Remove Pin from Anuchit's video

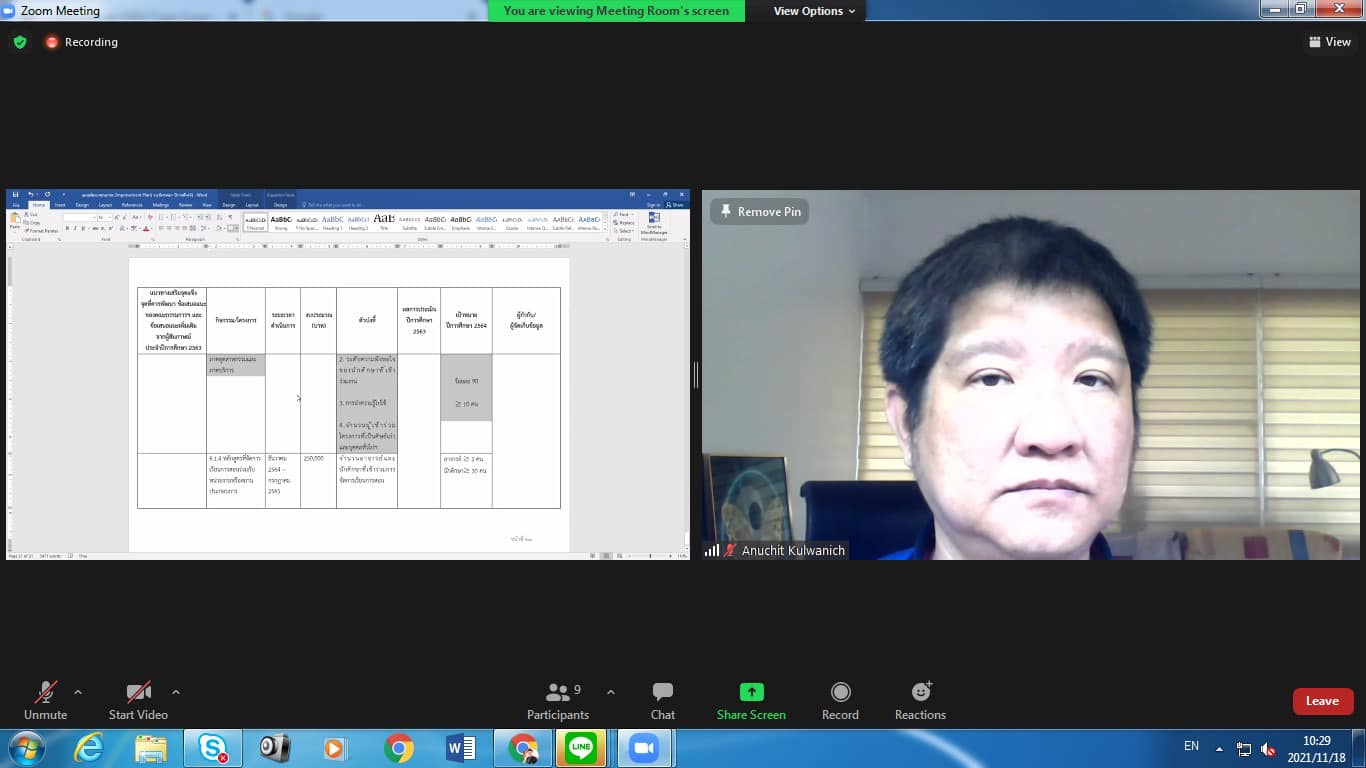[759, 212]
